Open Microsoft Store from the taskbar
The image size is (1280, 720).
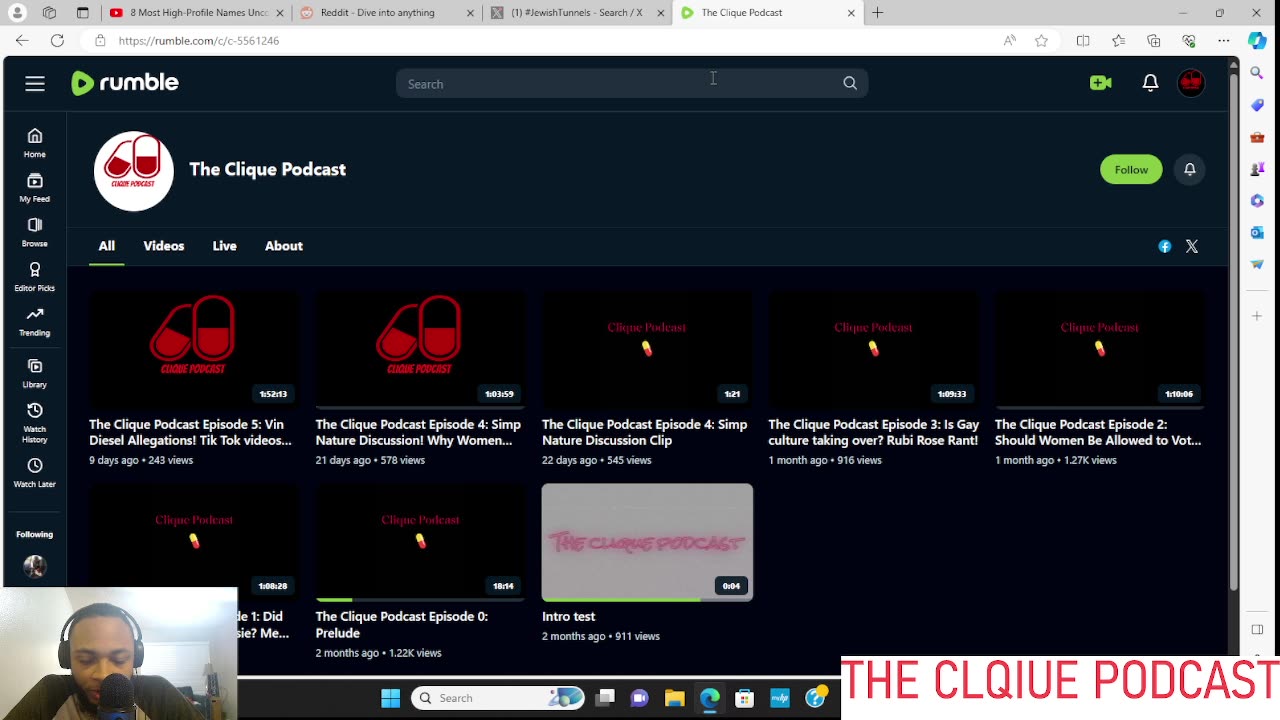[744, 698]
